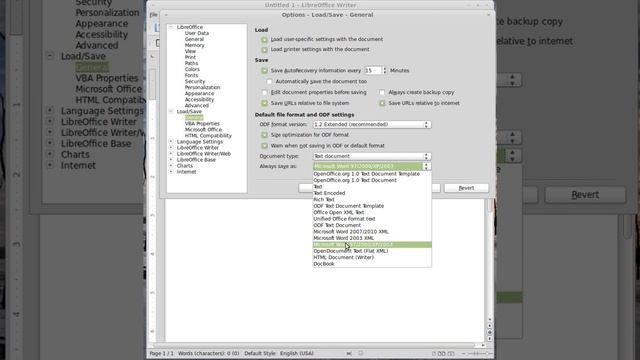Toggle Size optimization for ODF format

(x=264, y=135)
